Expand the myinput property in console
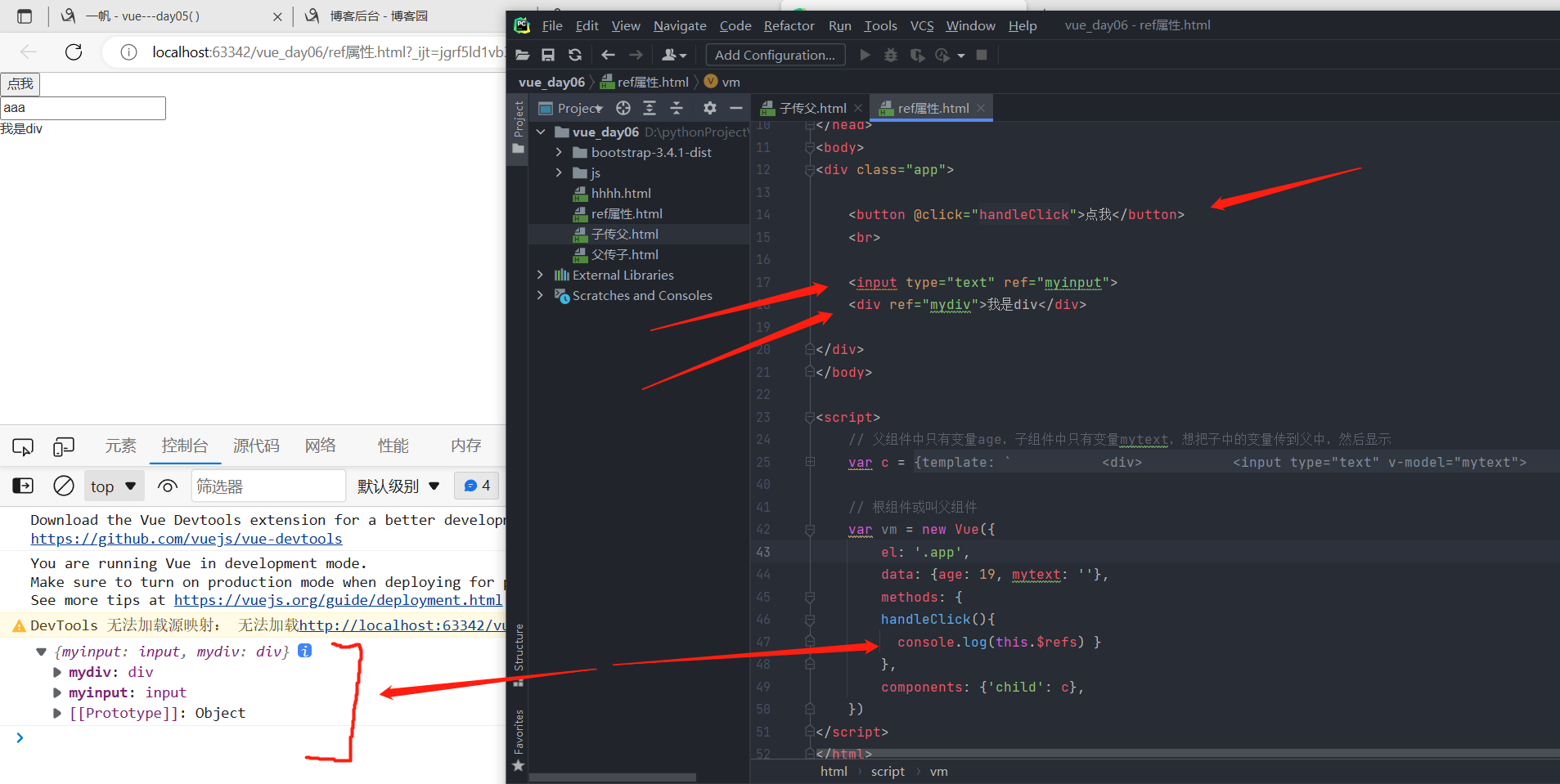Image resolution: width=1560 pixels, height=784 pixels. click(x=57, y=692)
